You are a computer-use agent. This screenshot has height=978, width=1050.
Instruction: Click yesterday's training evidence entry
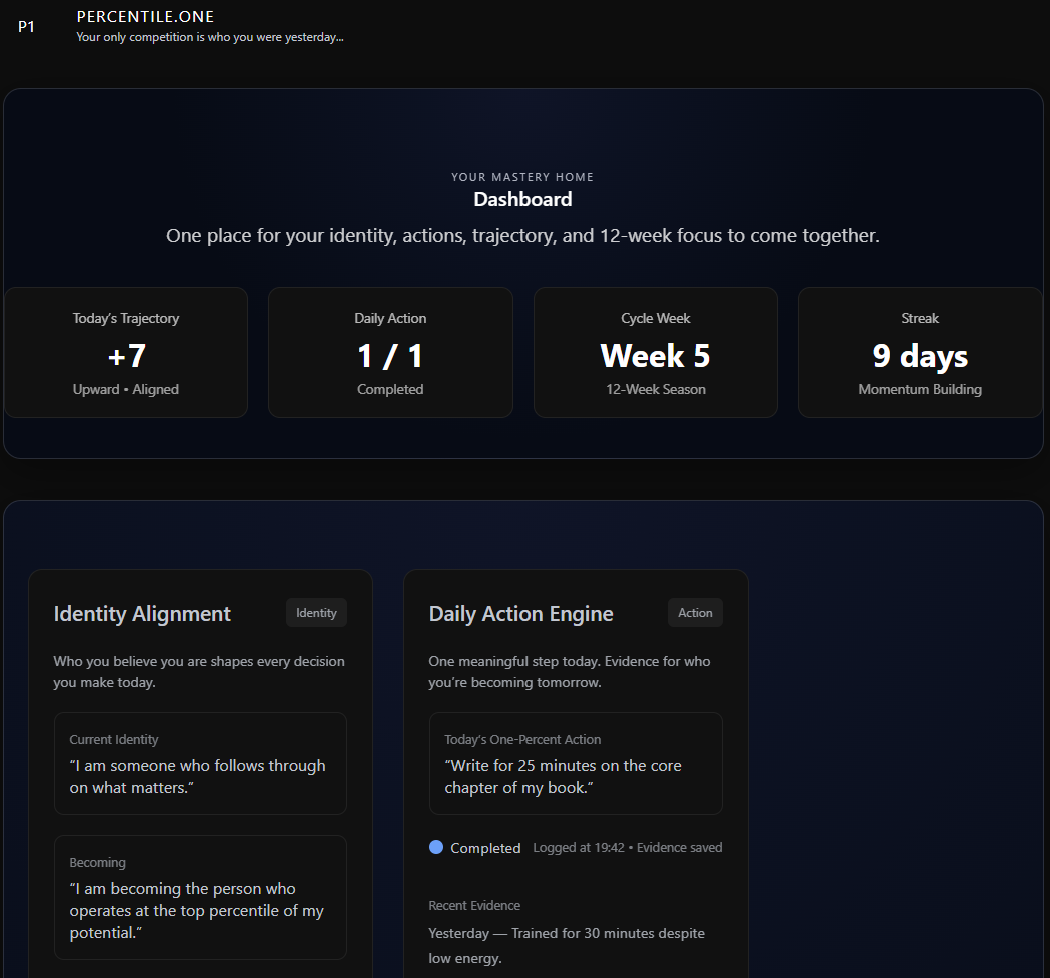(566, 945)
